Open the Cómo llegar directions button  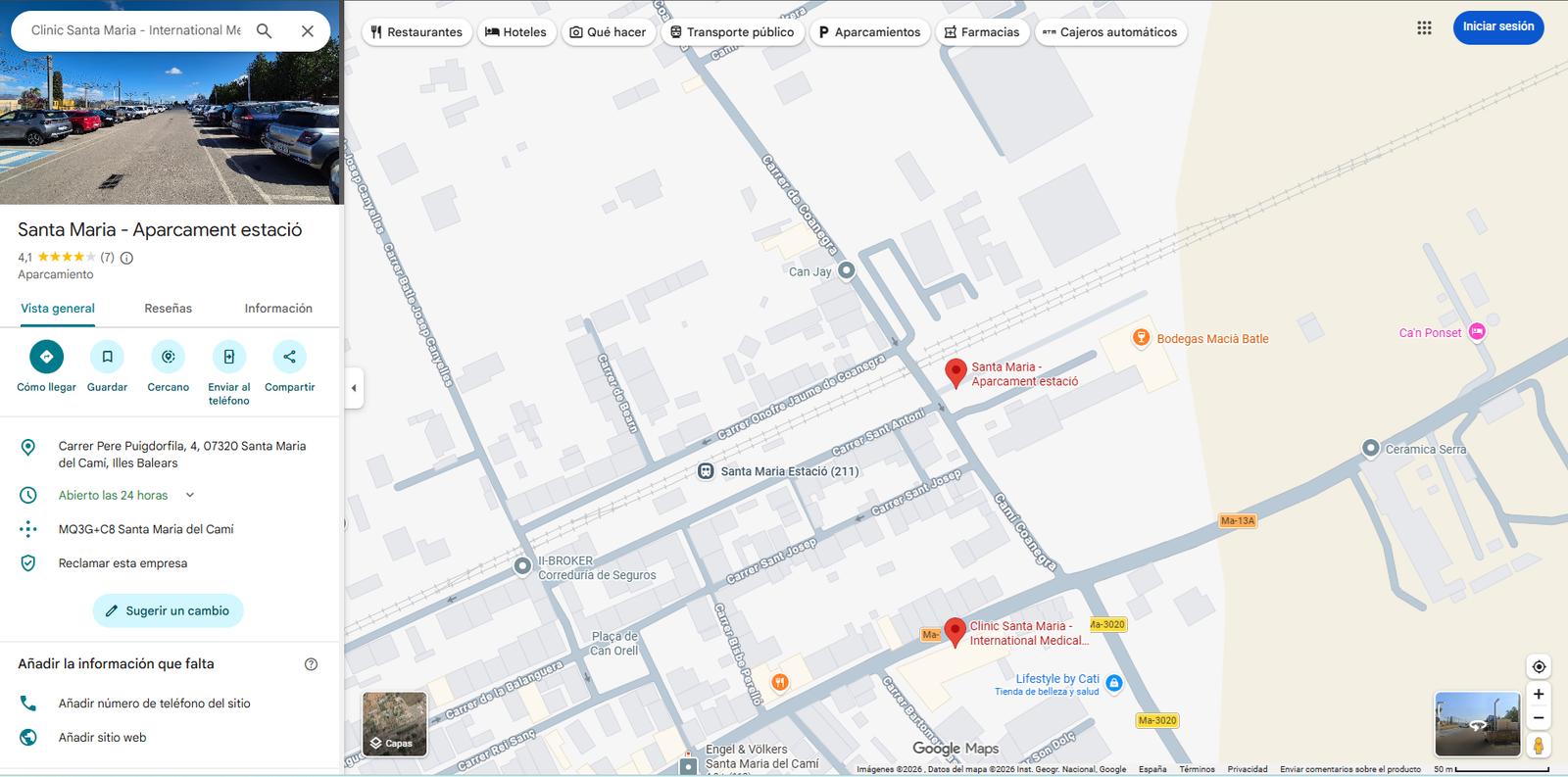pos(46,357)
